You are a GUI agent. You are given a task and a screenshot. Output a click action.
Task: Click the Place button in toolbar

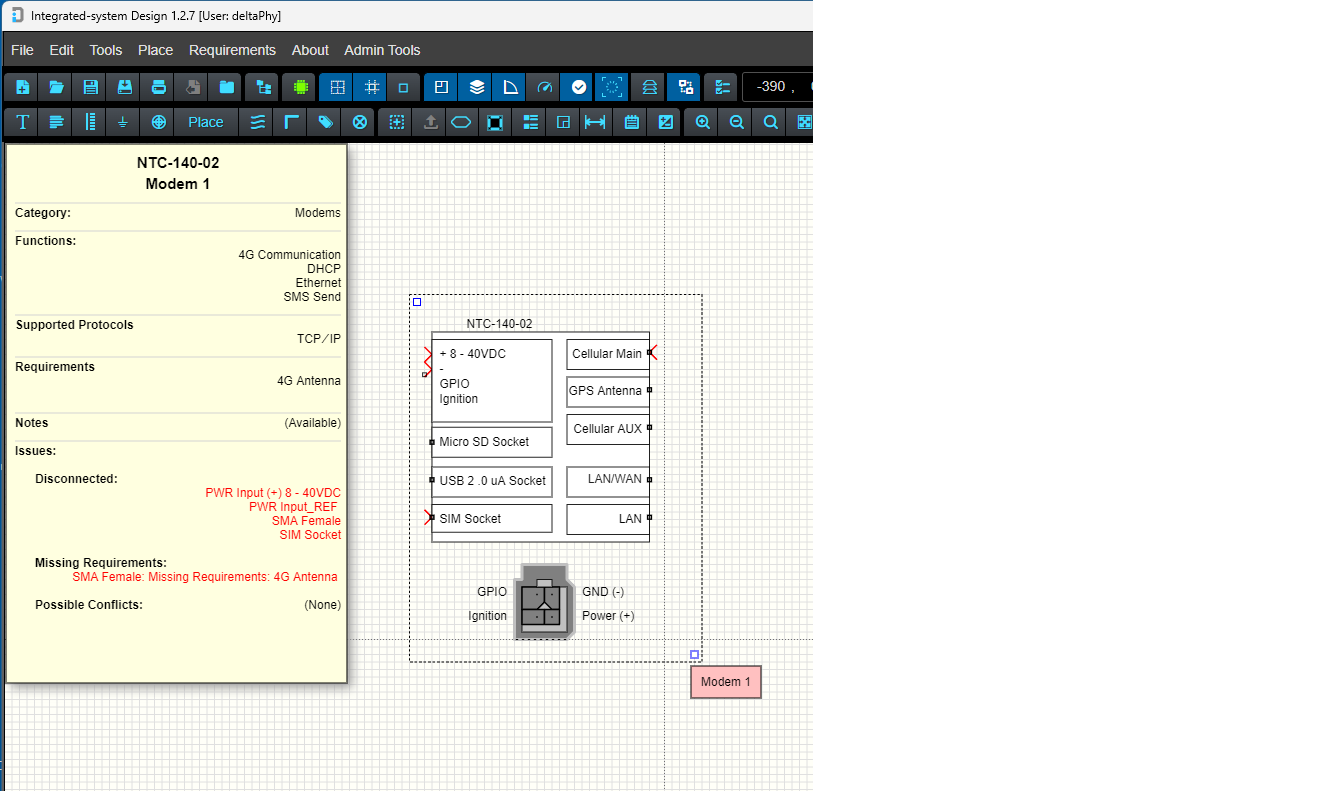(206, 122)
